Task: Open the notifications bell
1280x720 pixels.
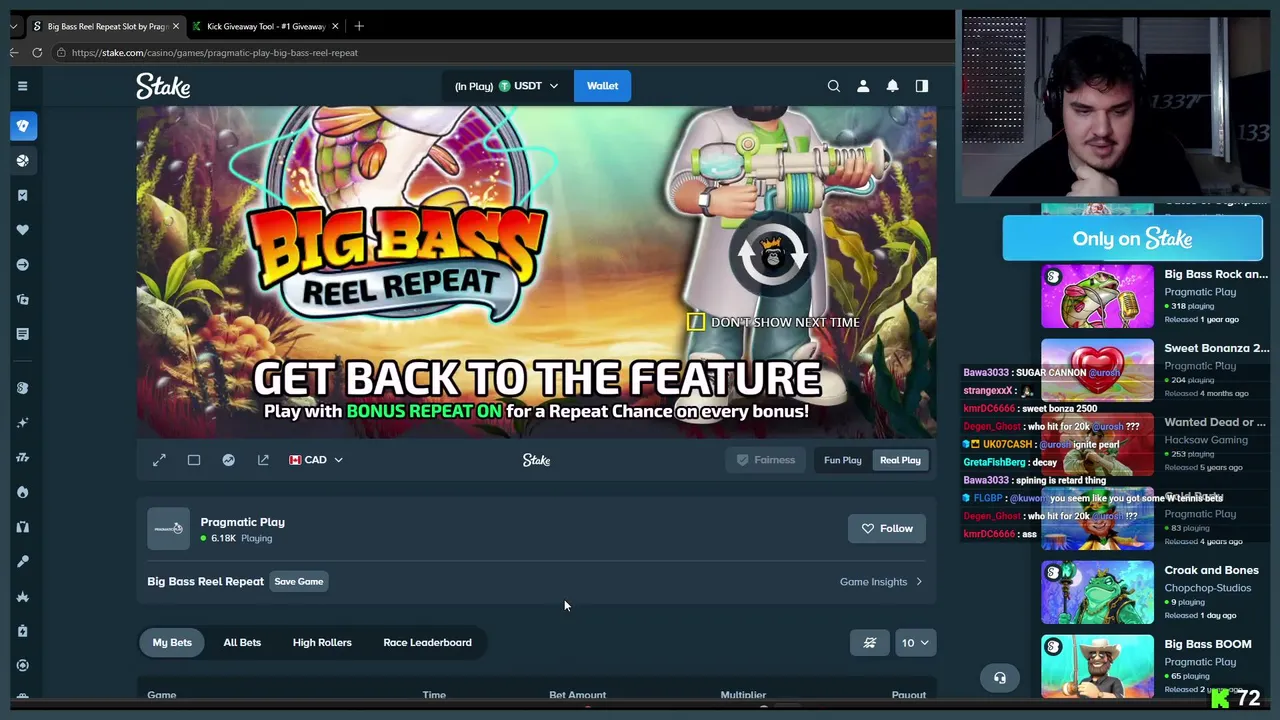Action: 892,86
